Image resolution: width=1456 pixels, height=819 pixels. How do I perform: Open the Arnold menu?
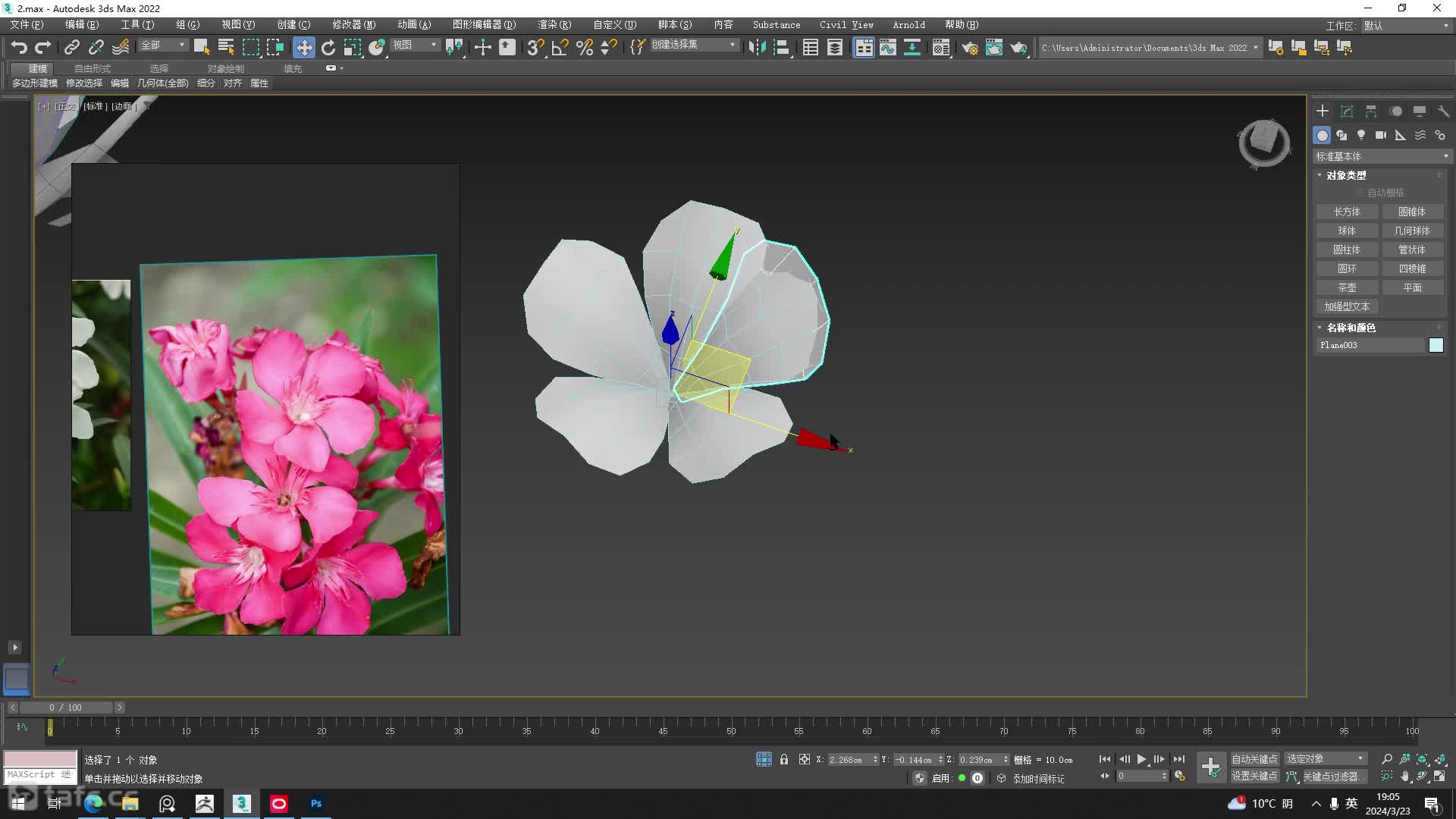908,25
